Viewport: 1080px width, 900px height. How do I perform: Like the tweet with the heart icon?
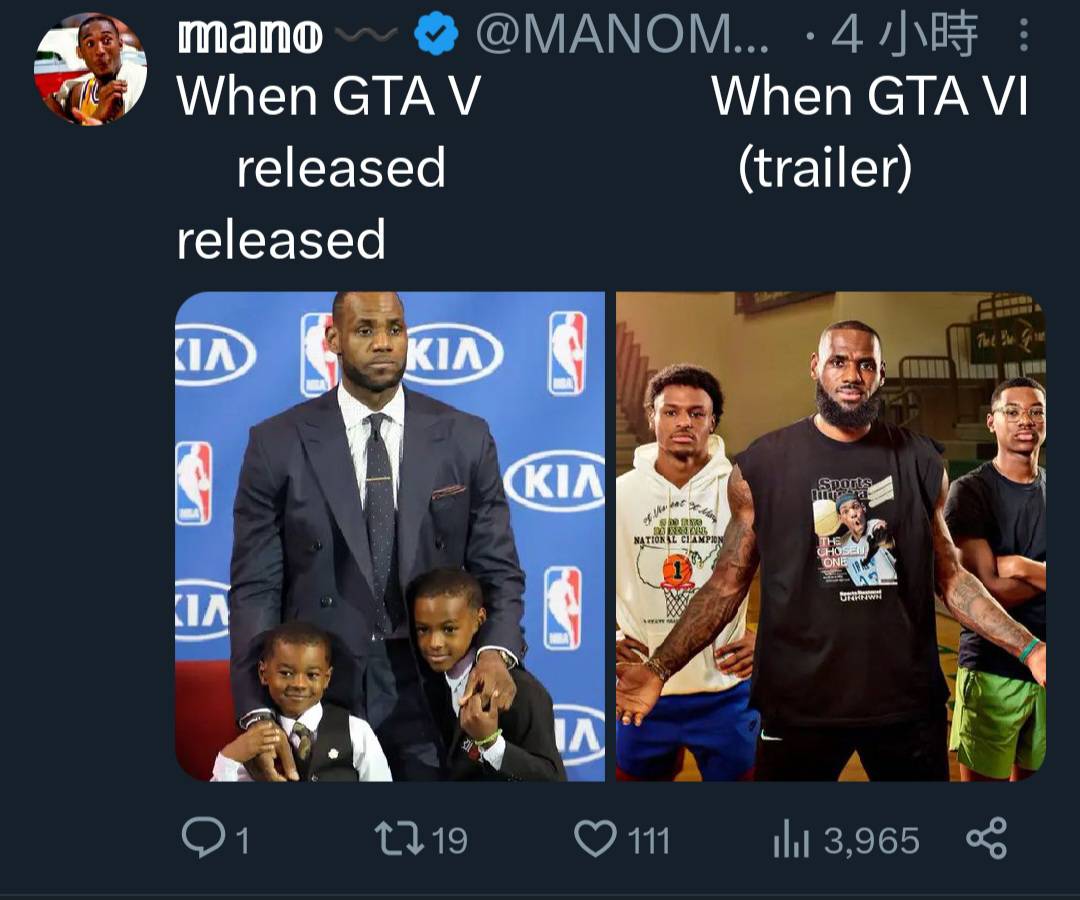point(595,838)
